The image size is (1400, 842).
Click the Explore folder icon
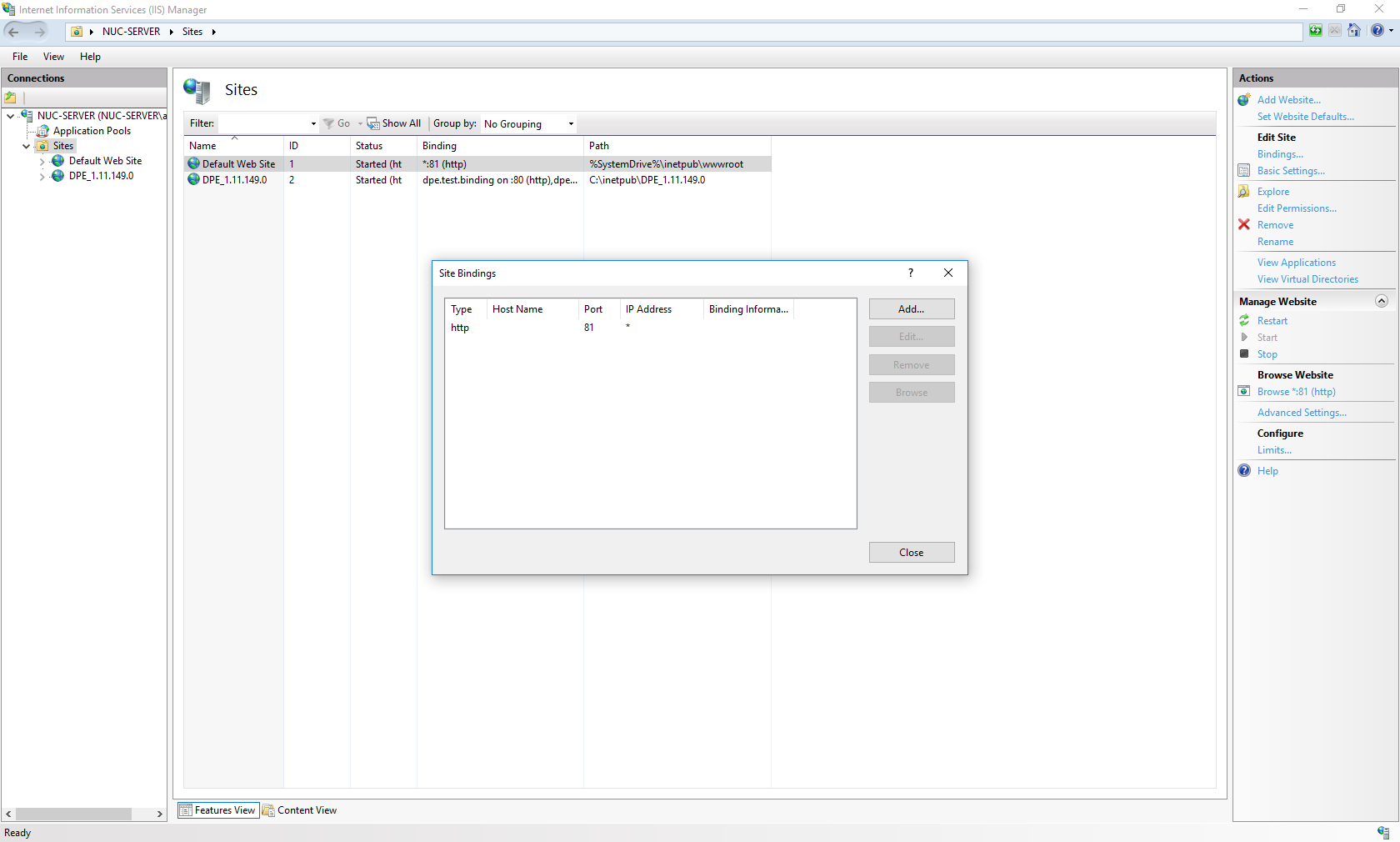coord(1243,192)
